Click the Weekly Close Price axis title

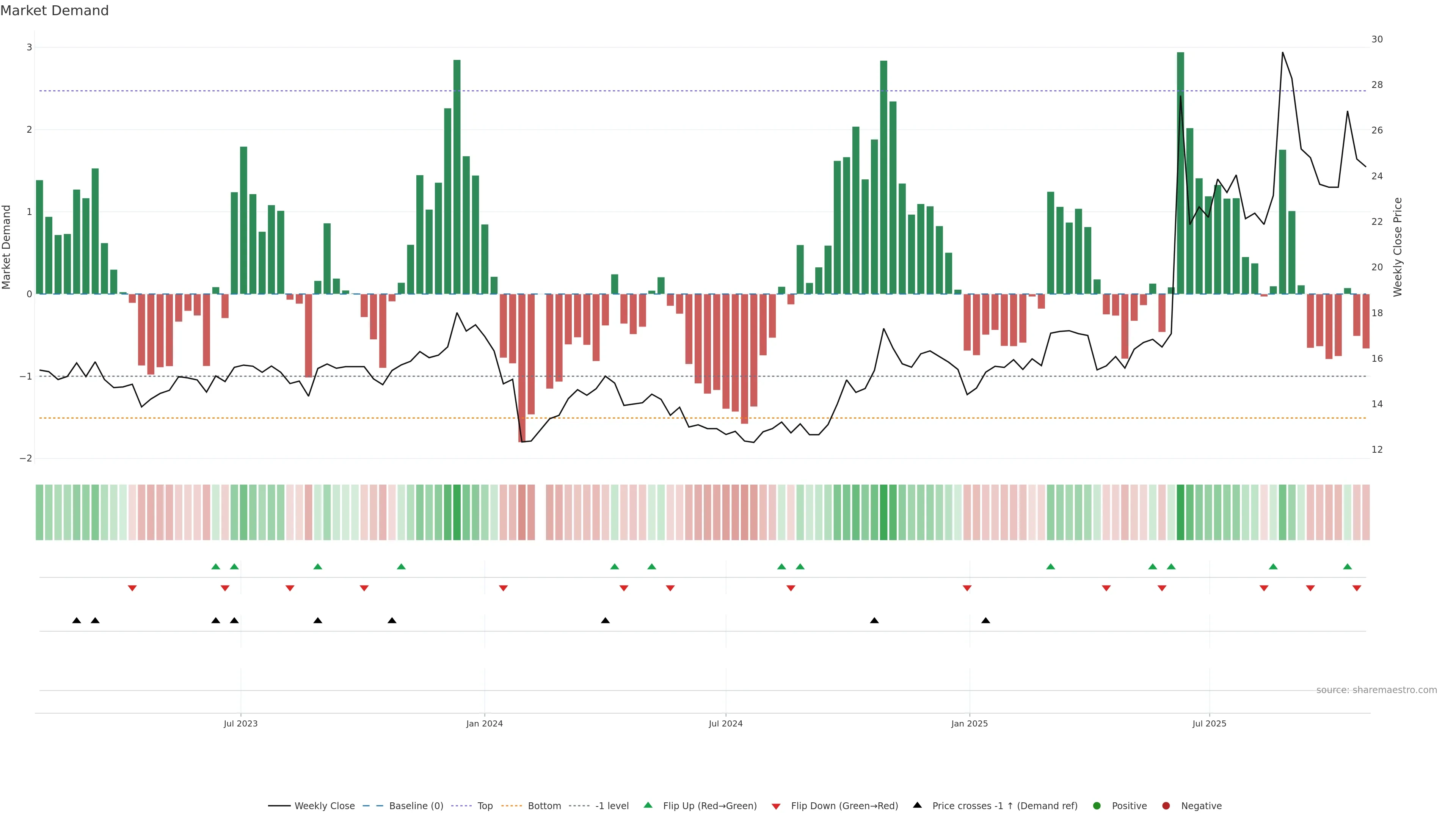coord(1398,247)
